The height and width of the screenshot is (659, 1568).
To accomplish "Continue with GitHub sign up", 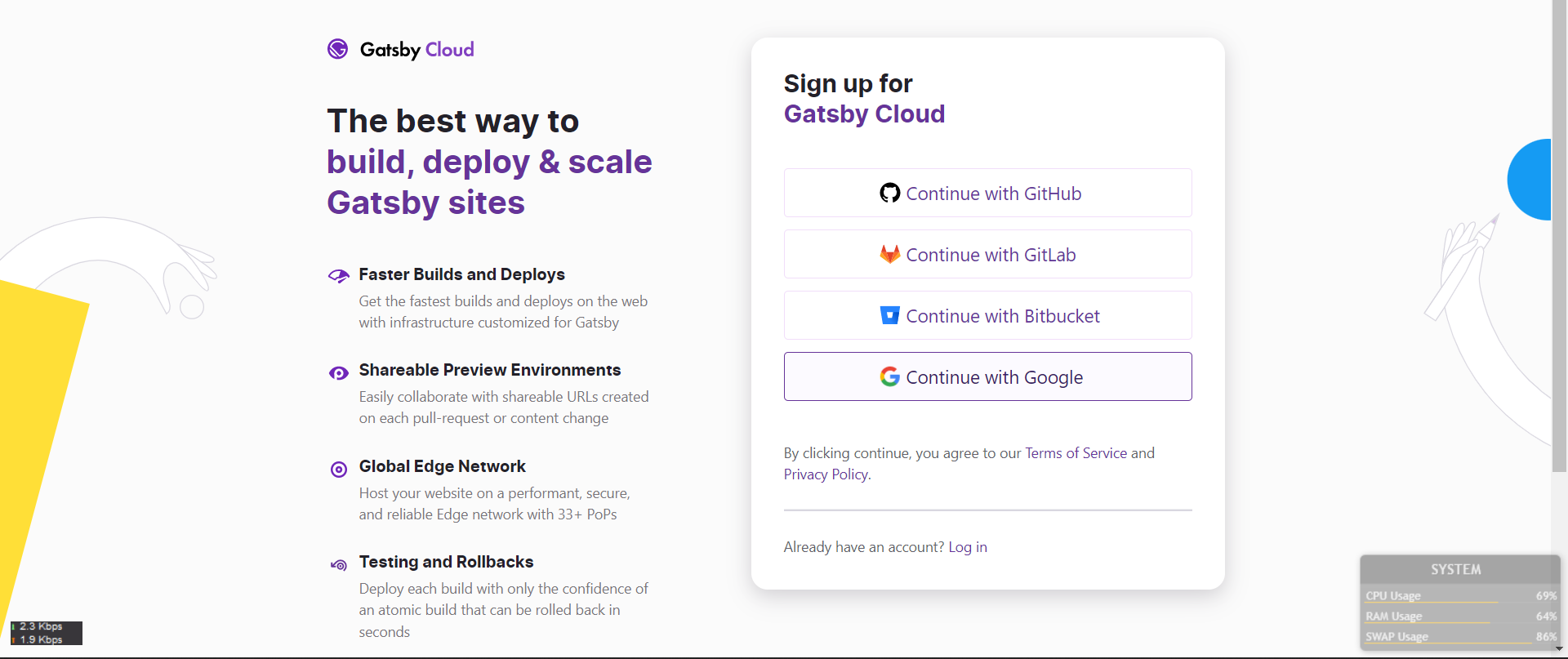I will pos(988,193).
